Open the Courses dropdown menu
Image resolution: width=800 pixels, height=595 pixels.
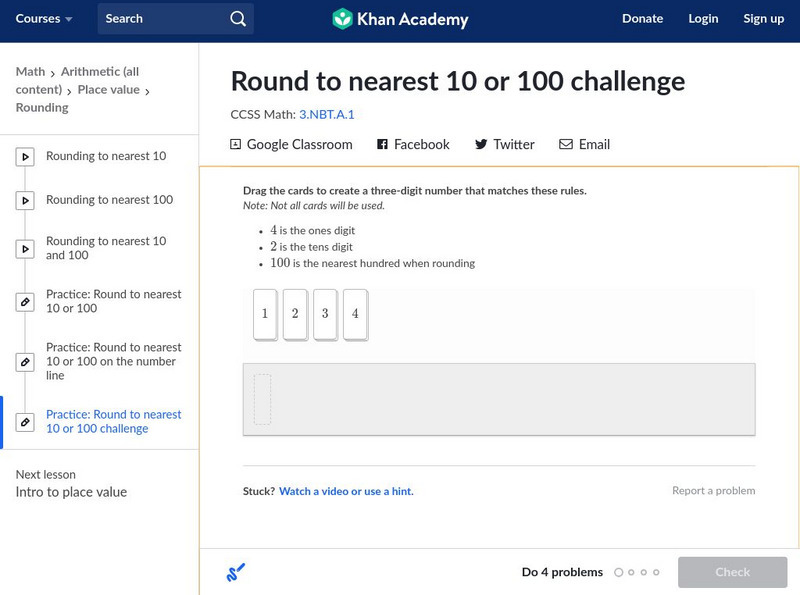coord(44,19)
